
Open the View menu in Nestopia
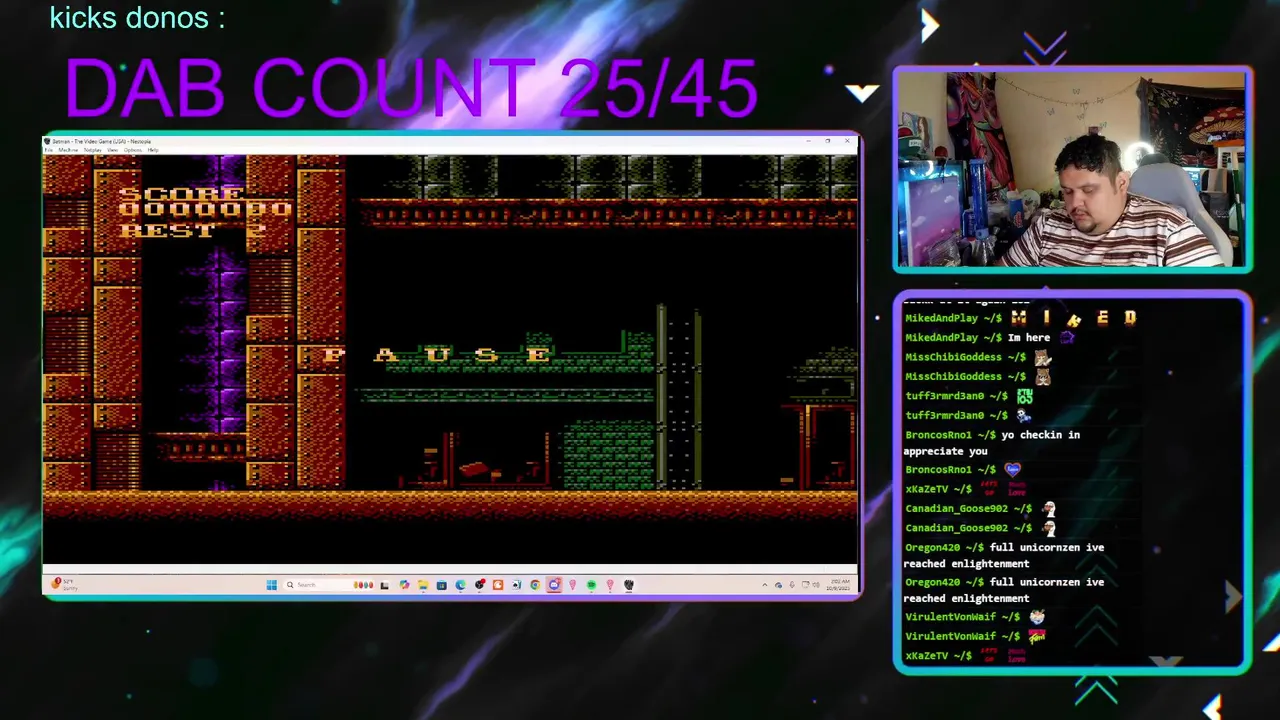click(112, 150)
